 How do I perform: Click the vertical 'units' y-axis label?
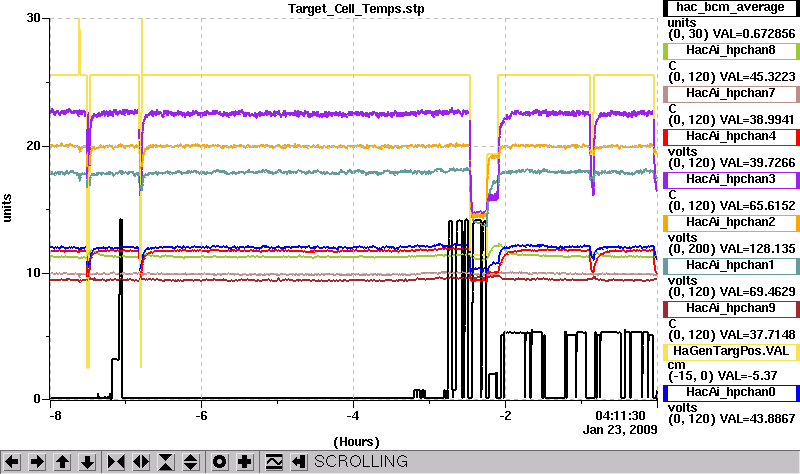pyautogui.click(x=7, y=208)
